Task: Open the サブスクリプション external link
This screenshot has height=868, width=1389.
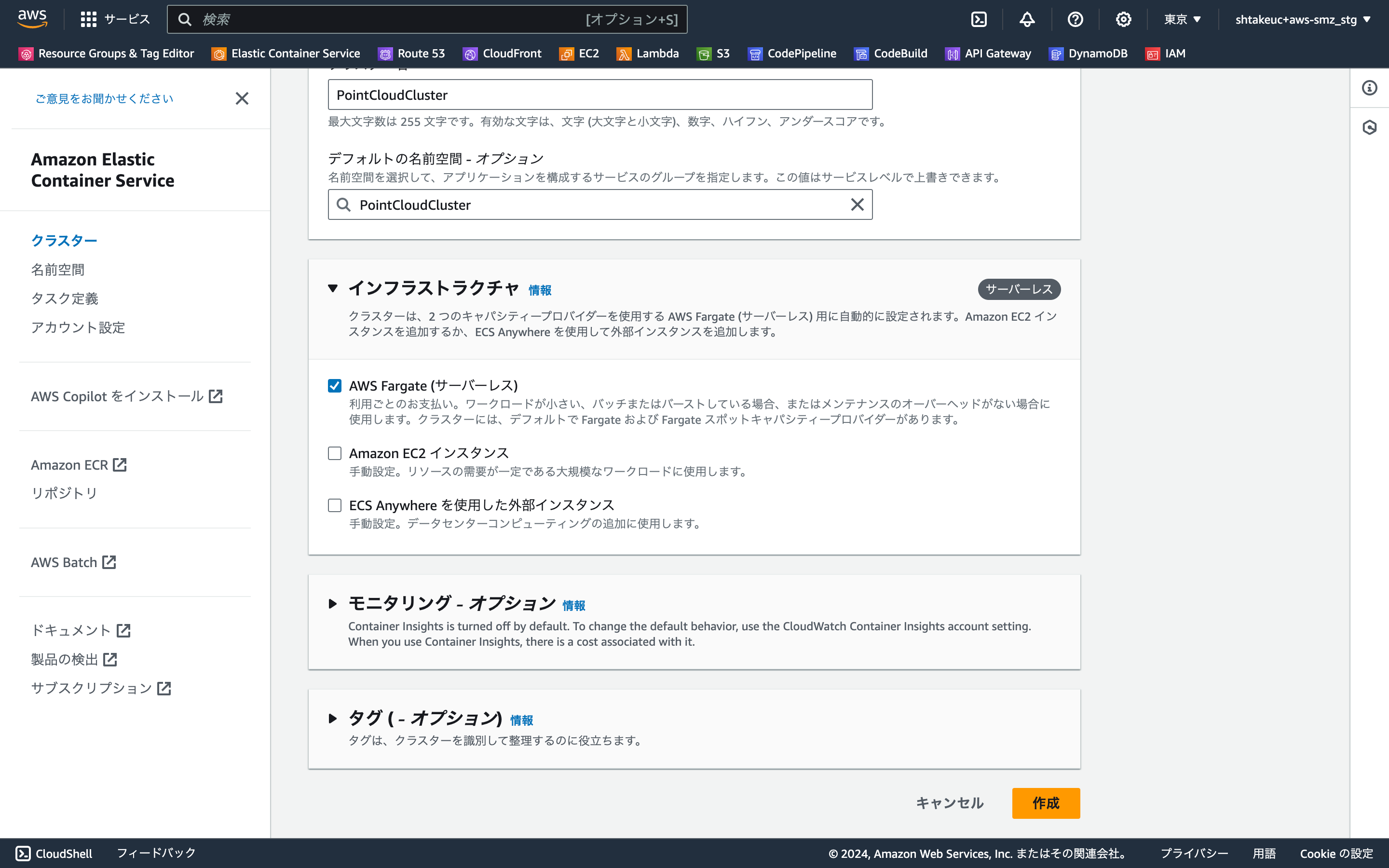Action: coord(101,688)
